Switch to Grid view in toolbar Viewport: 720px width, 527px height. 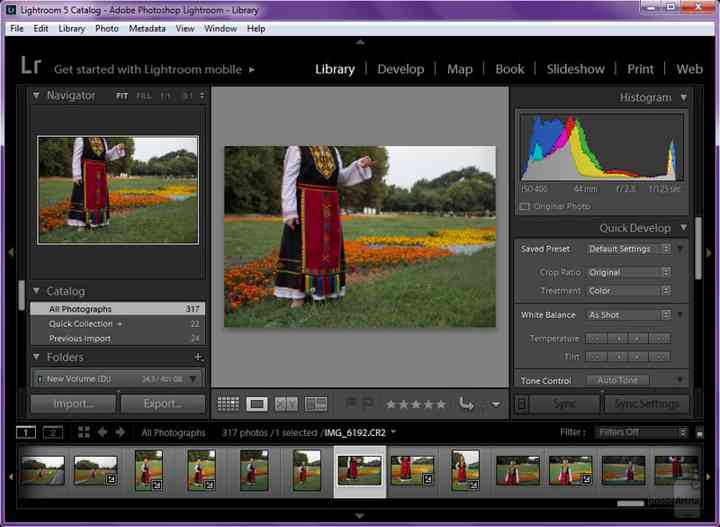[228, 404]
